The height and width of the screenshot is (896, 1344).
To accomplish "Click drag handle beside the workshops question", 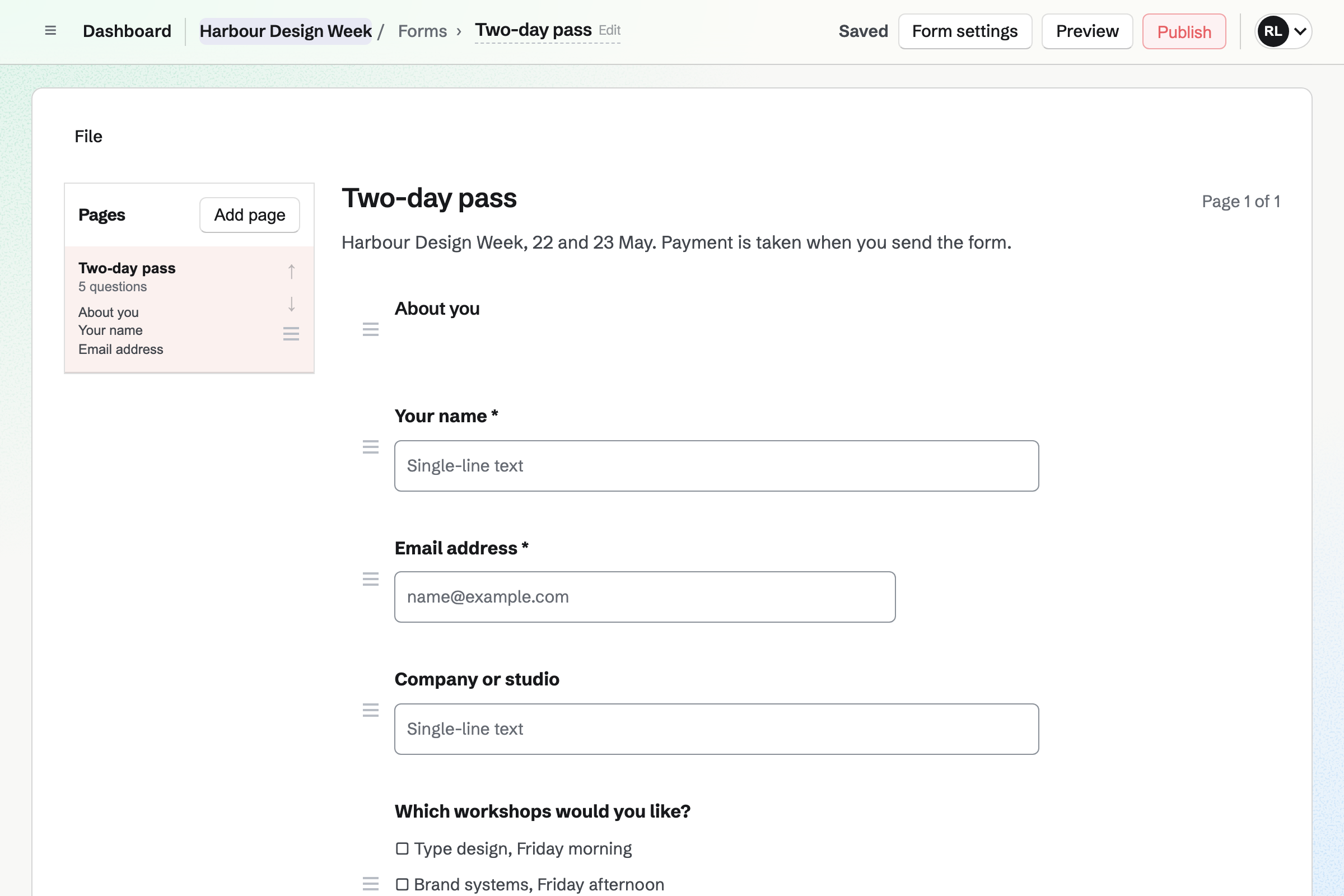I will 371,884.
